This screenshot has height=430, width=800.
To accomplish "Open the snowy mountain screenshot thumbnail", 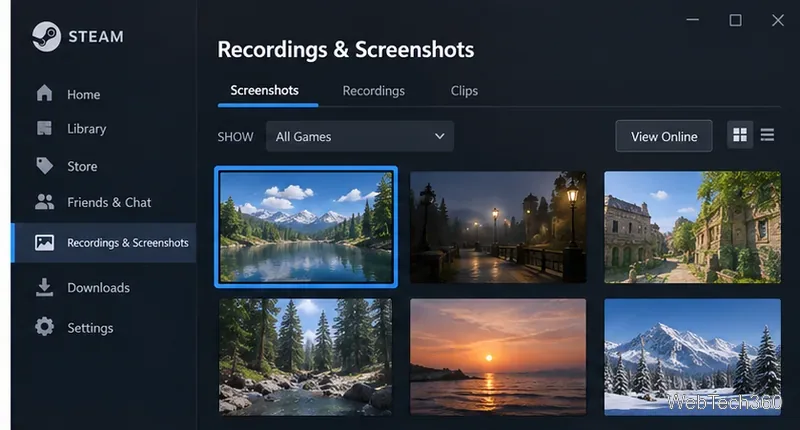I will click(x=692, y=357).
